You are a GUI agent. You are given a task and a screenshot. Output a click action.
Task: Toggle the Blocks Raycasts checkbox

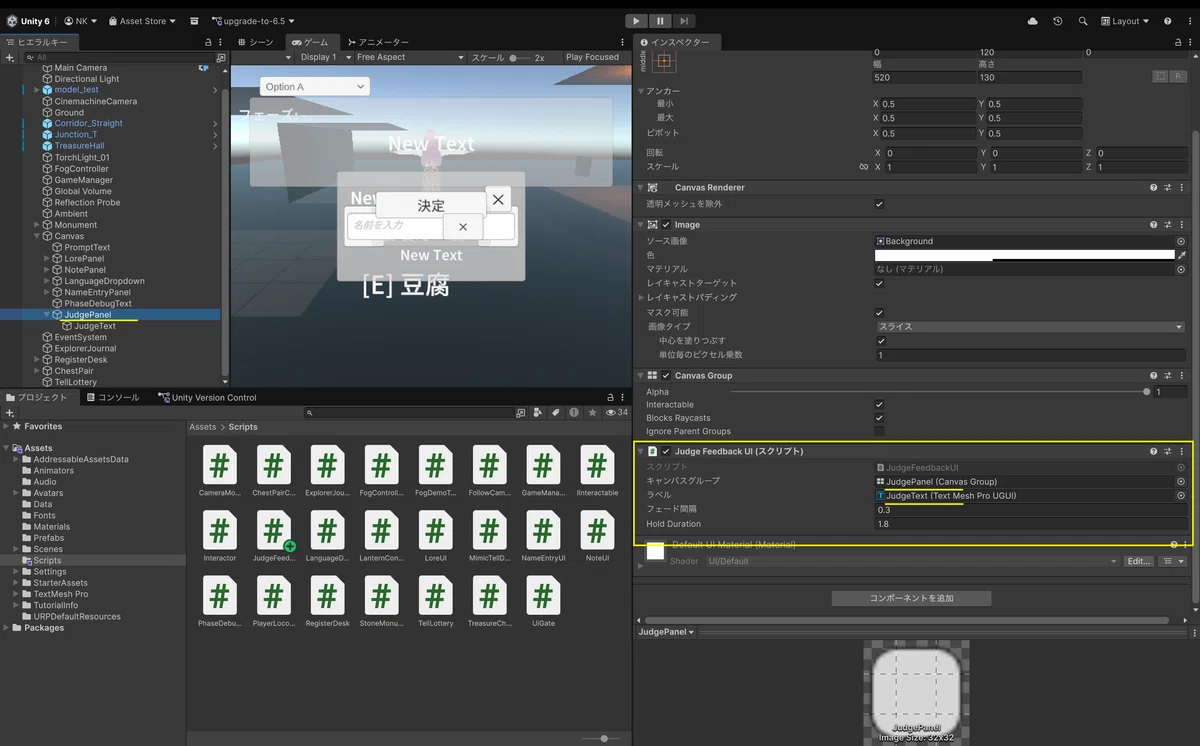(879, 418)
